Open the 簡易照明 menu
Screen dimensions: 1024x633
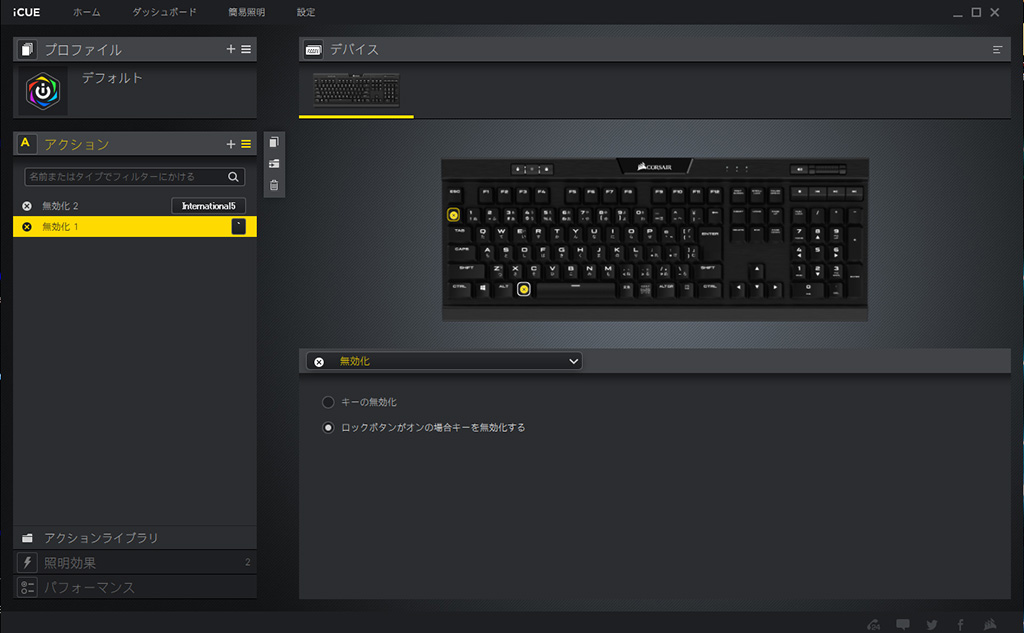click(x=246, y=12)
